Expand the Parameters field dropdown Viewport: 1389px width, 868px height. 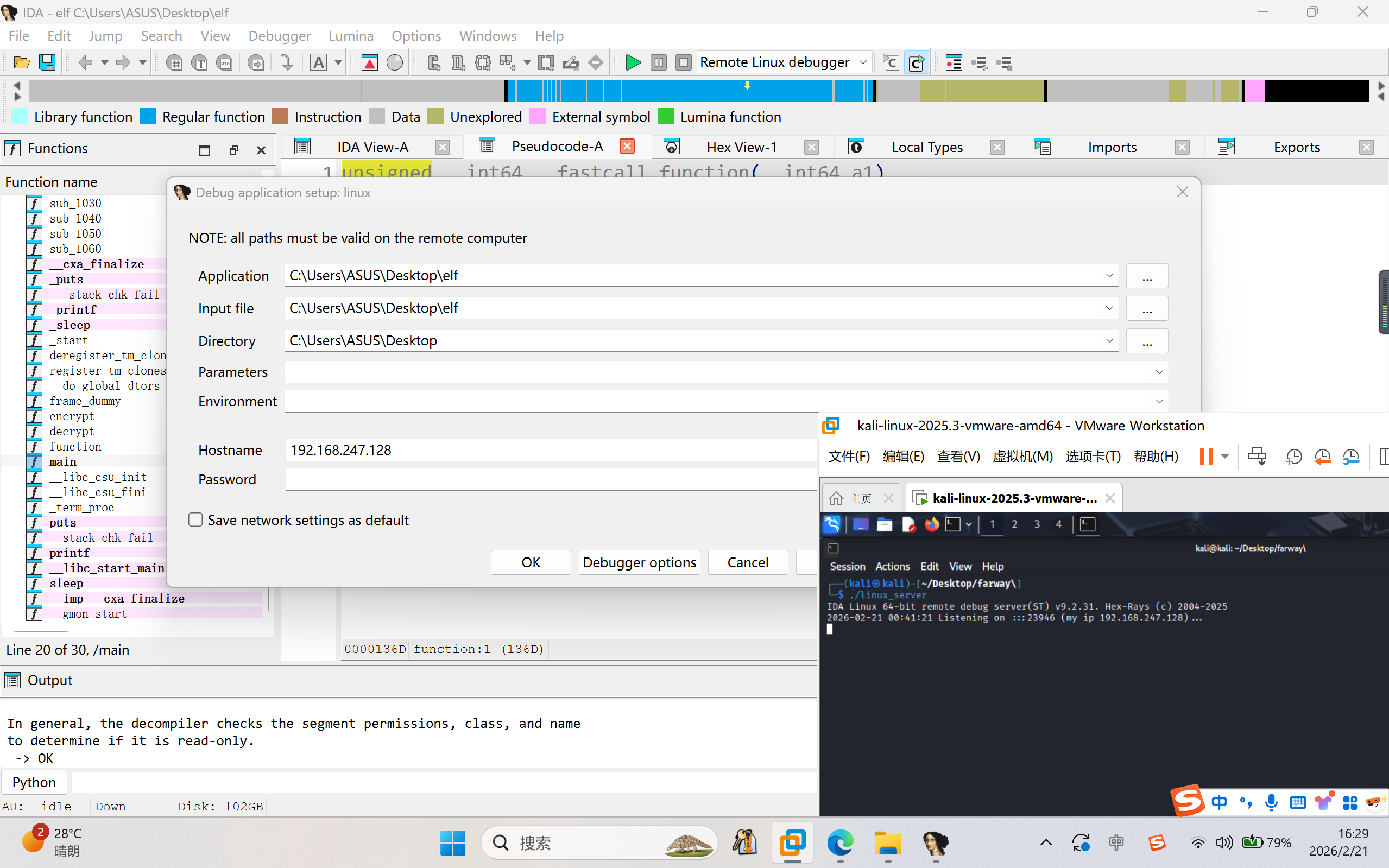[1159, 372]
